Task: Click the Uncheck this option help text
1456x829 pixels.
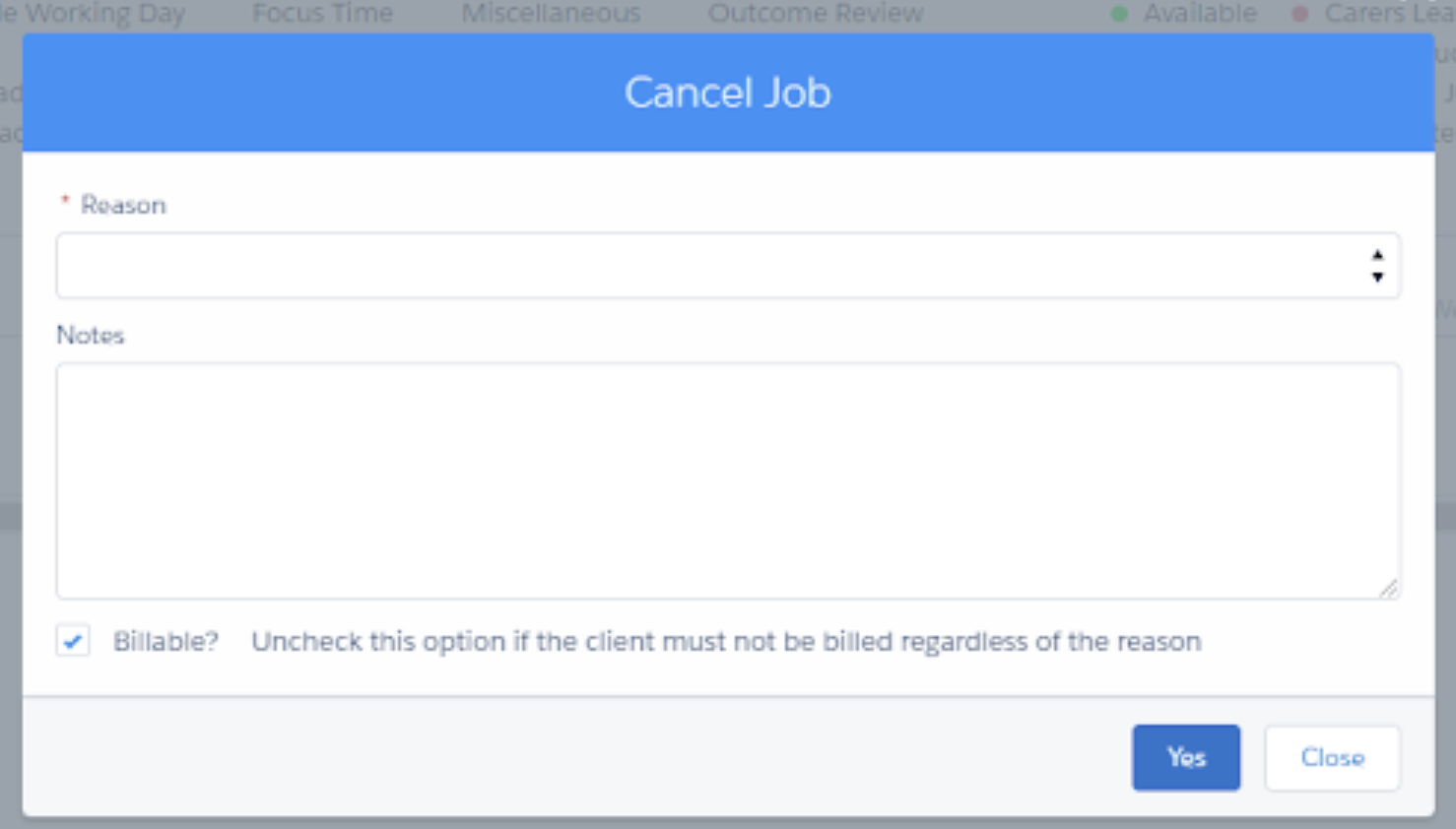Action: pos(726,641)
